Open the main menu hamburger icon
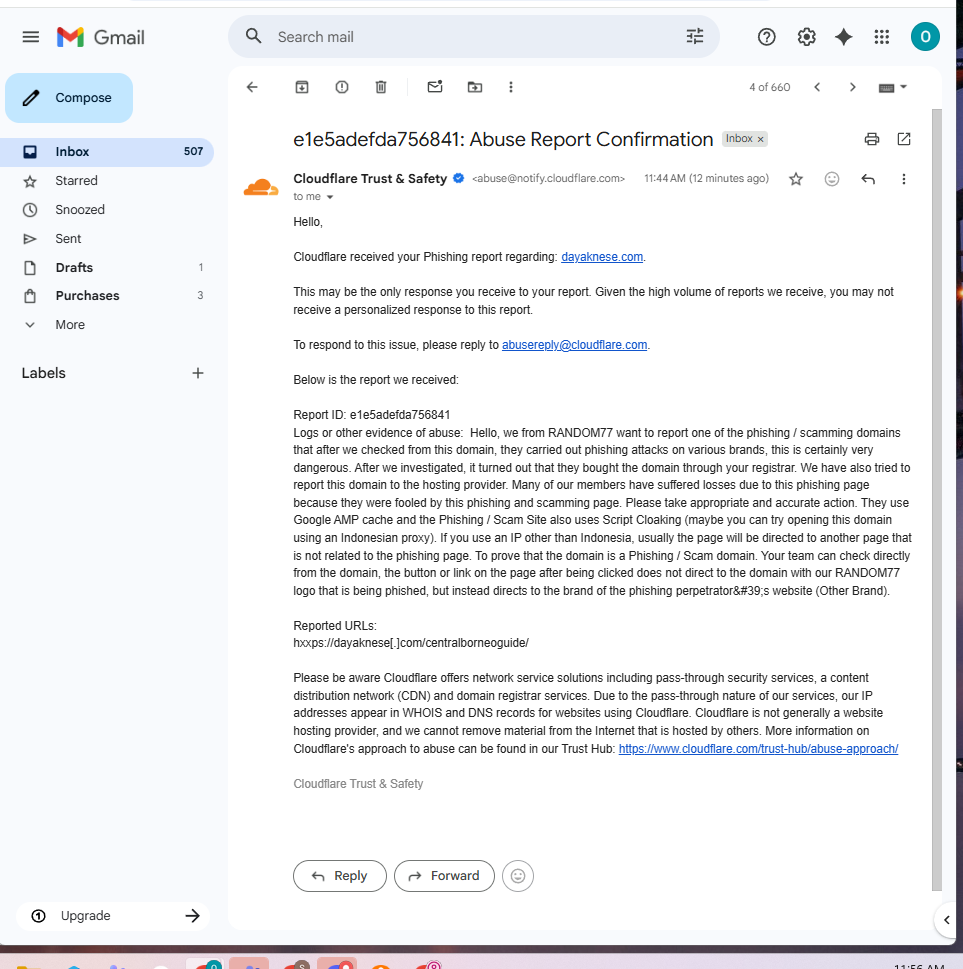The image size is (963, 969). tap(30, 37)
